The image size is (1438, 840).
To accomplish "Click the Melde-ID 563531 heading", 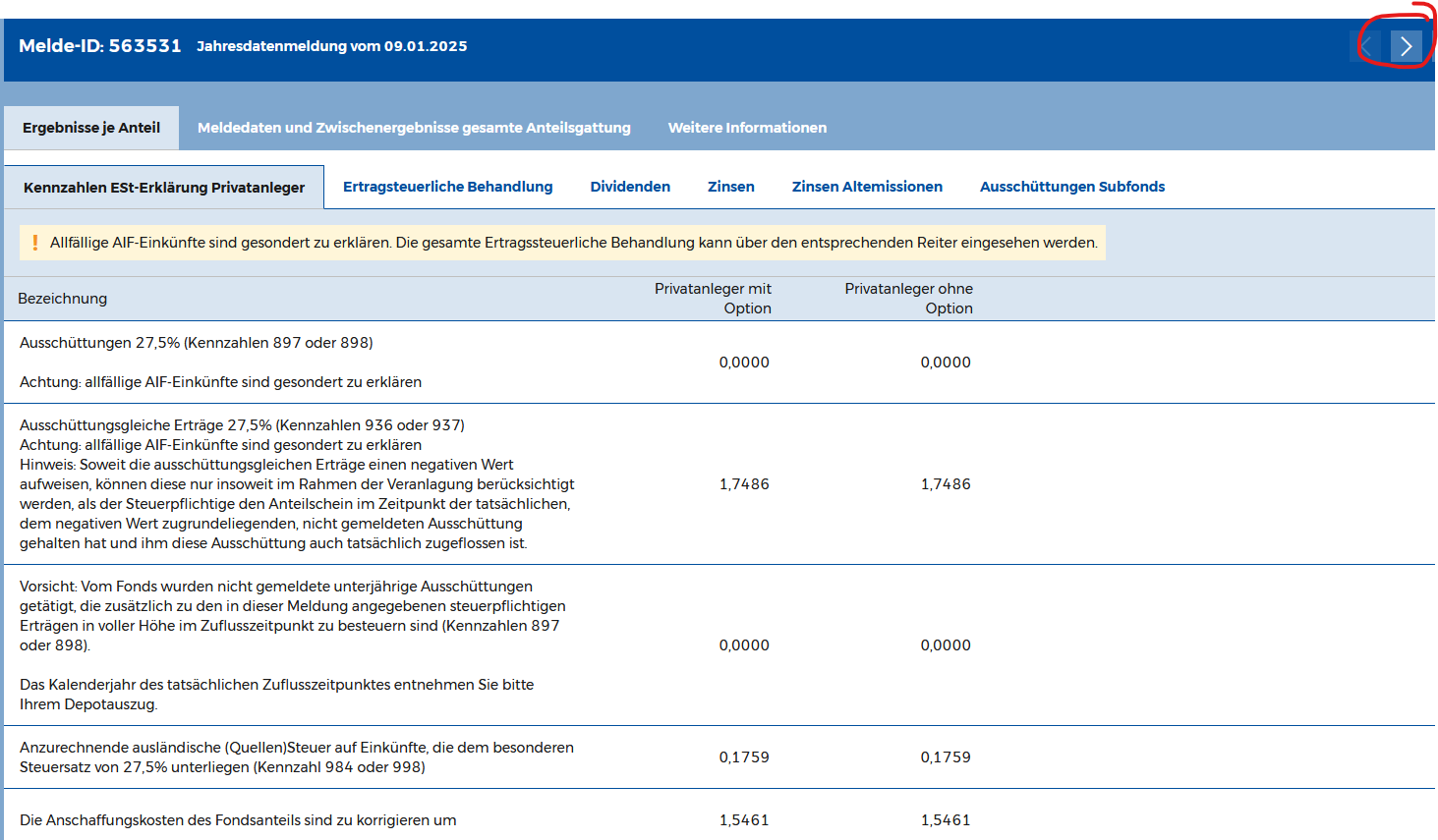I will [100, 46].
